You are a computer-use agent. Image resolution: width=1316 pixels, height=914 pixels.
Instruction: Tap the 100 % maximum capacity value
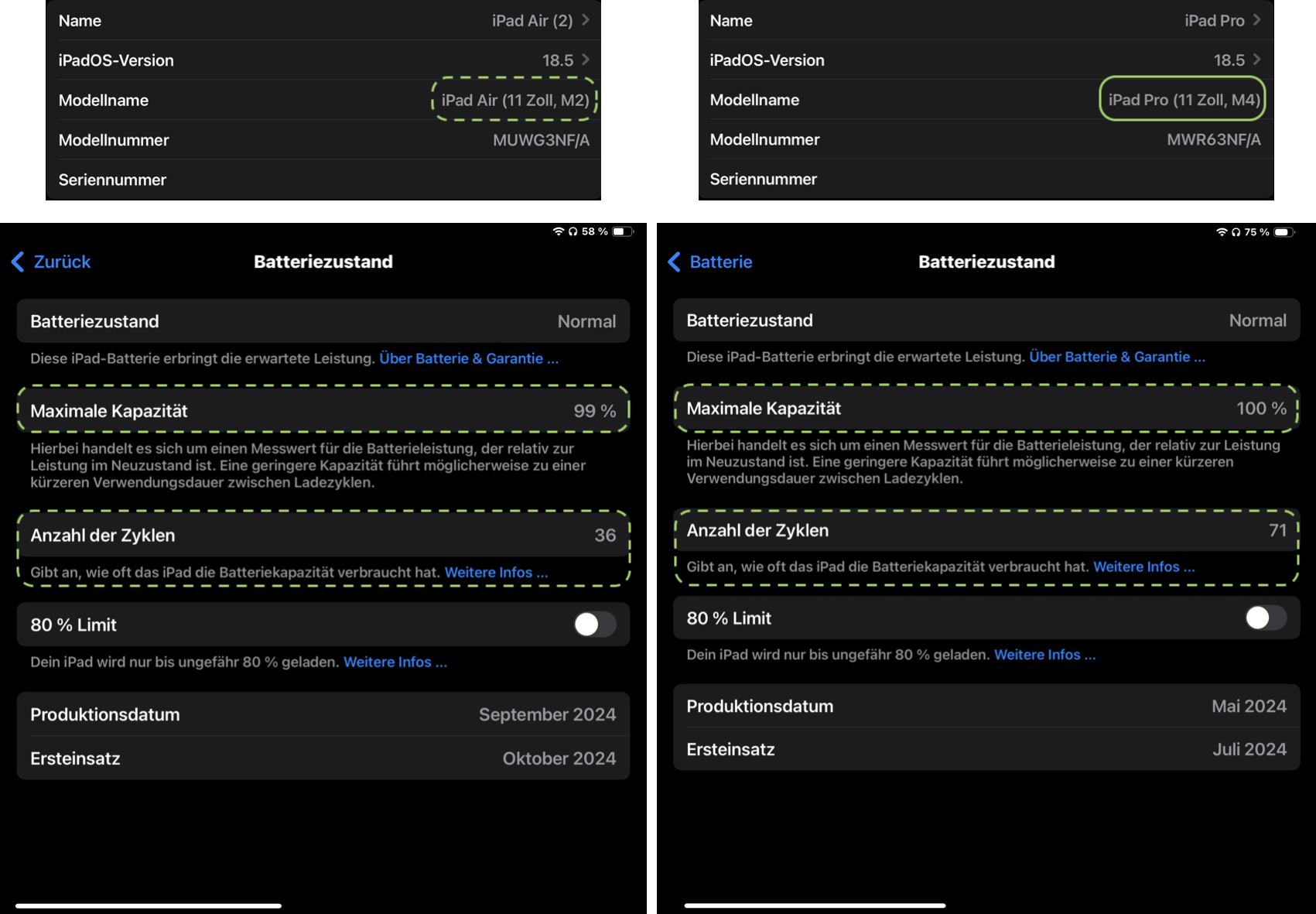[x=1262, y=409]
